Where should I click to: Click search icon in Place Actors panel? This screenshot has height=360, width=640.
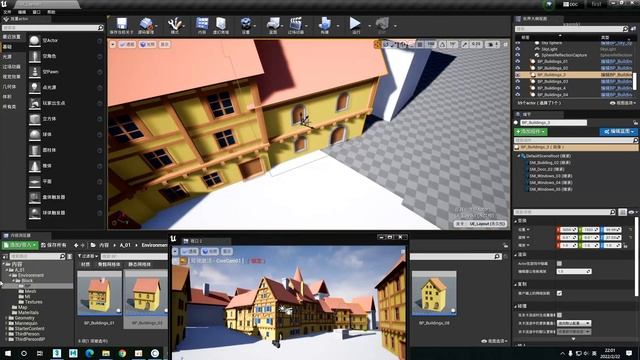[x=100, y=28]
